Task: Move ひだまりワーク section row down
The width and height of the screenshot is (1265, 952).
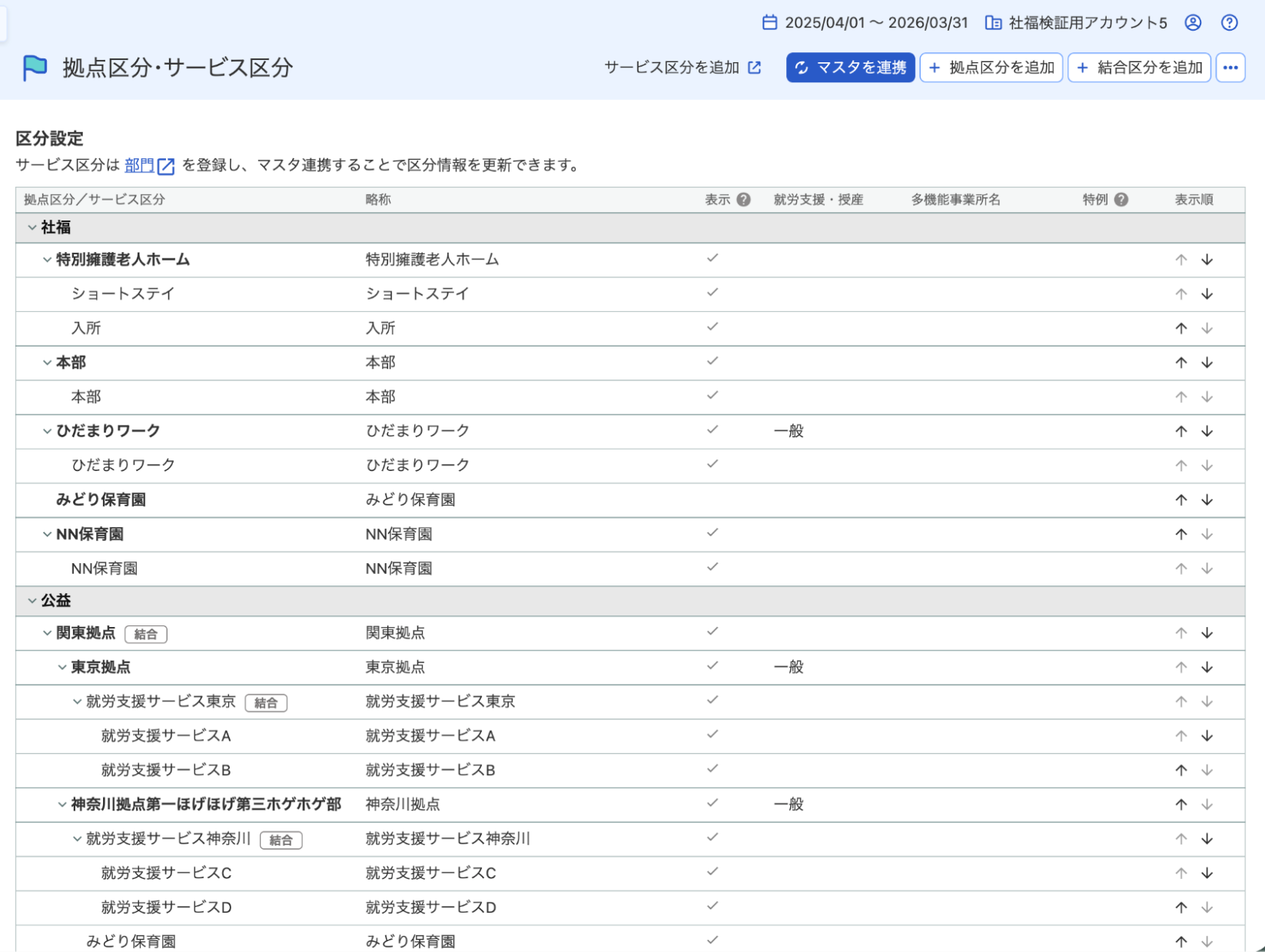Action: [x=1207, y=431]
